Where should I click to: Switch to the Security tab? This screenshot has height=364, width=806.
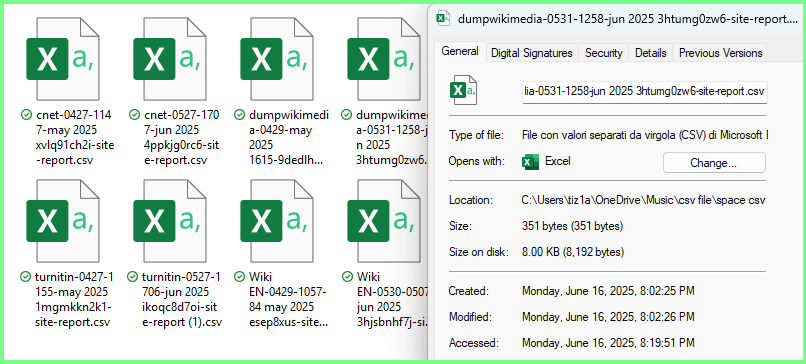[x=603, y=53]
